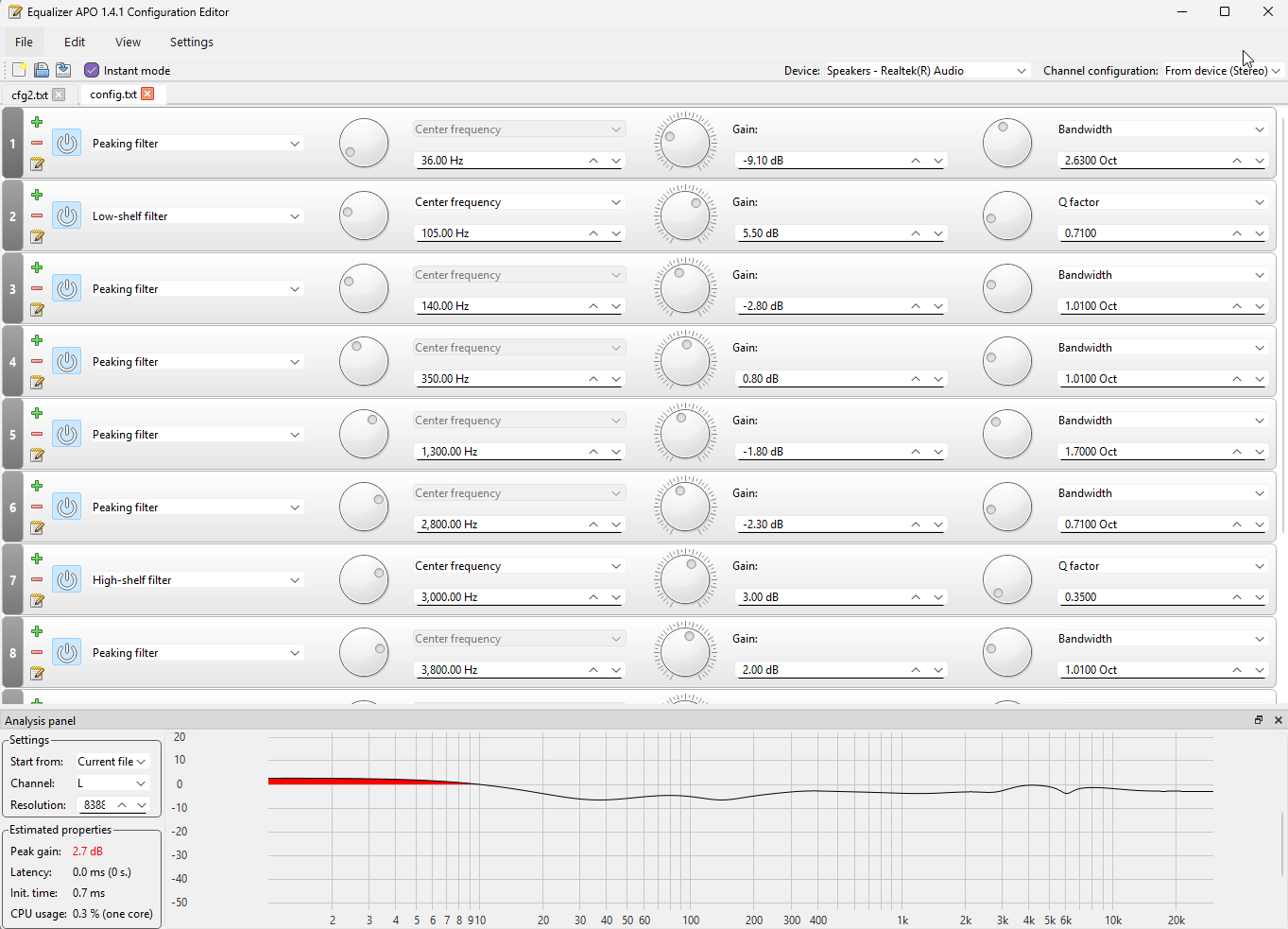Close the Analysis panel
Screen dimensions: 1288x929
pyautogui.click(x=1279, y=720)
